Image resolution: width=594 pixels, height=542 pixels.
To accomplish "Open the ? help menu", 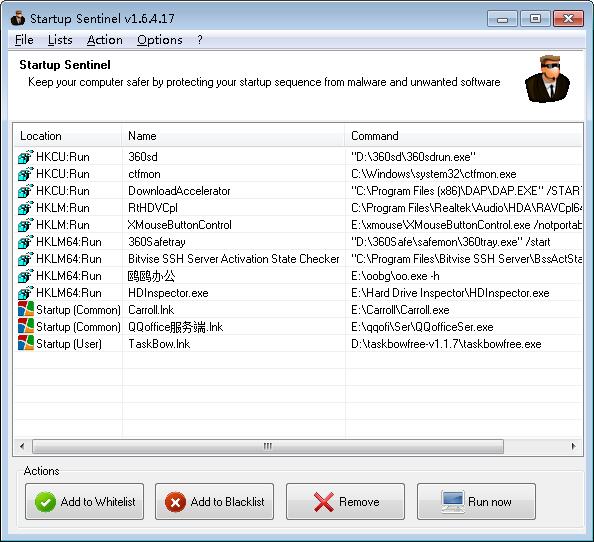I will (200, 40).
